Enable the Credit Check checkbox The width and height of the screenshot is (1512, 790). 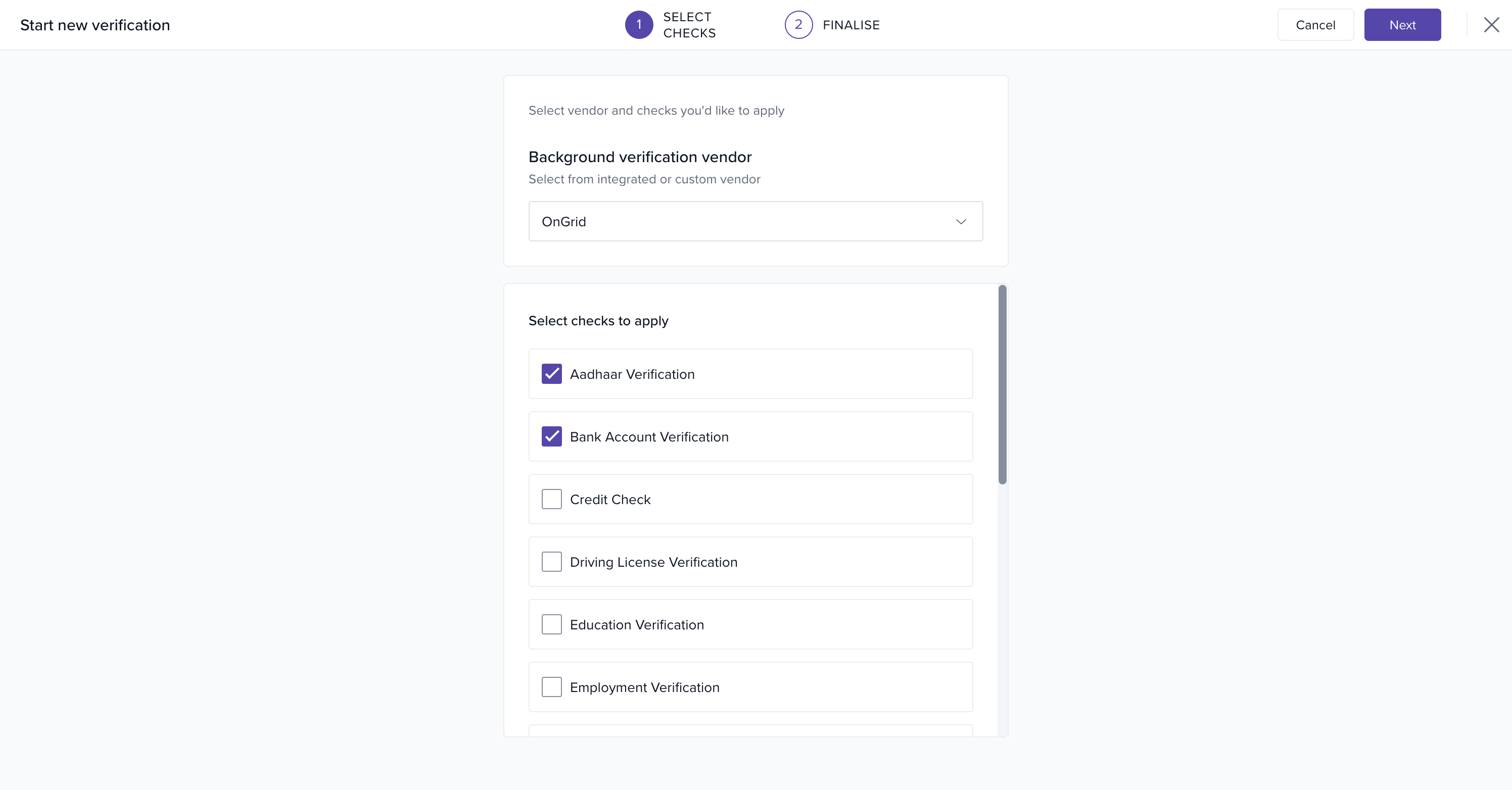click(551, 500)
